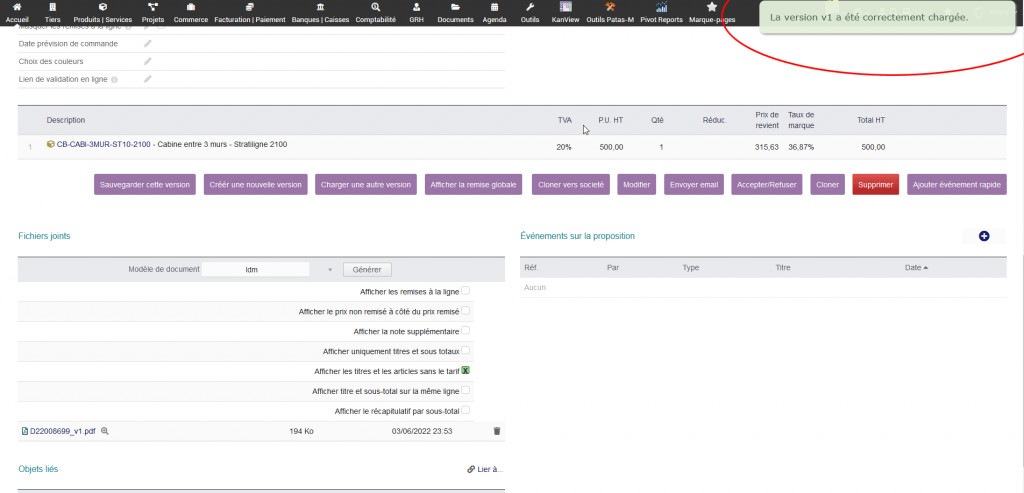1024x493 pixels.
Task: Enable Afficher les remises à la ligne
Action: click(x=466, y=291)
